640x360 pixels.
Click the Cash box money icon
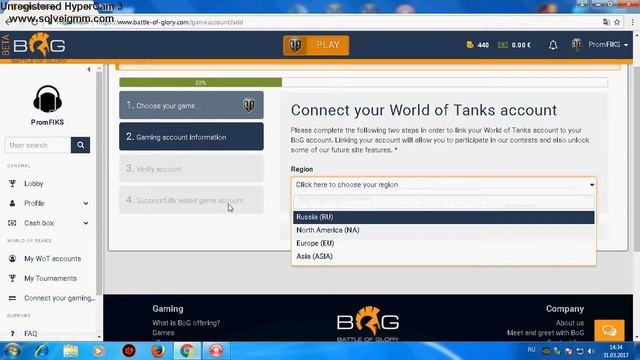(12, 223)
